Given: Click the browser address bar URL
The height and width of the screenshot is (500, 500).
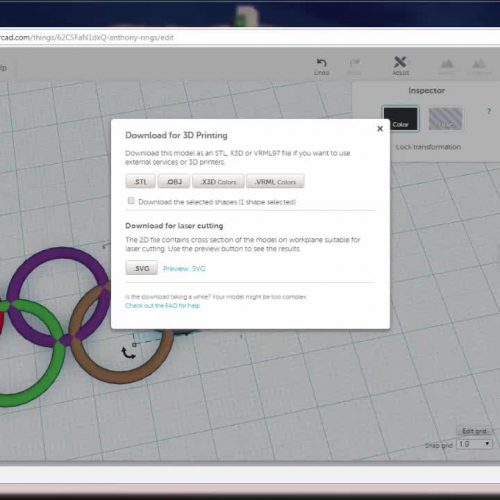Looking at the screenshot, I should [x=87, y=37].
